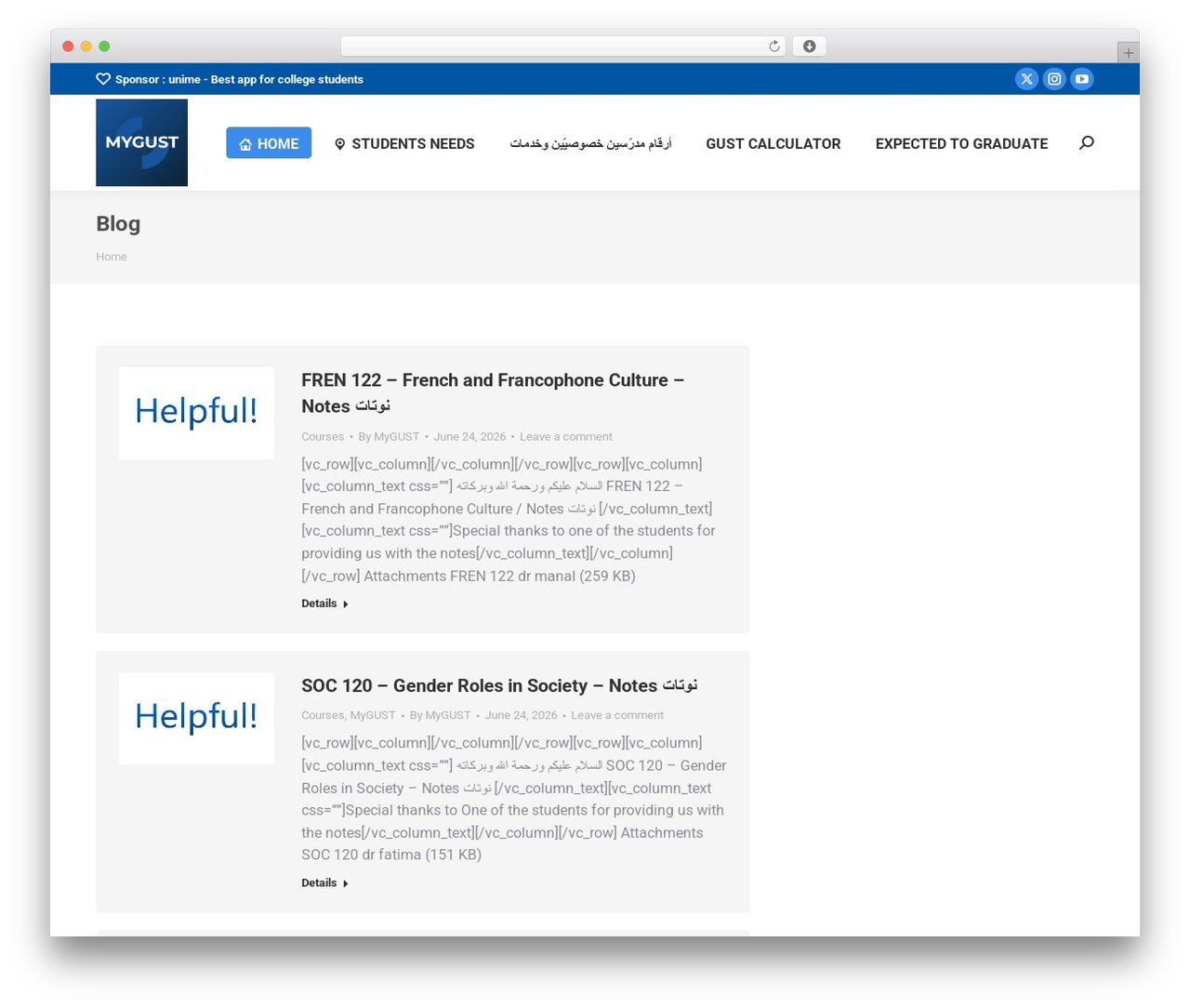Click Details under the SOC 120 post

[x=324, y=882]
